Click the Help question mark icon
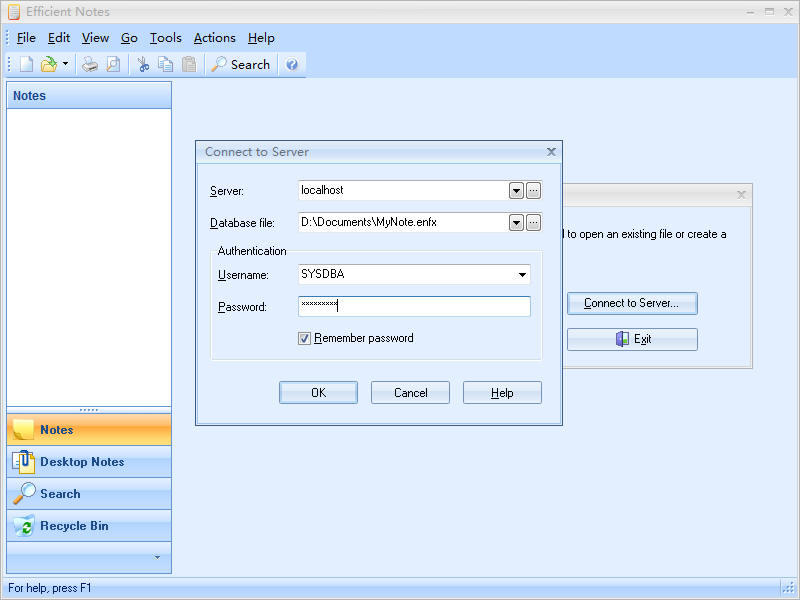This screenshot has height=600, width=800. click(292, 64)
